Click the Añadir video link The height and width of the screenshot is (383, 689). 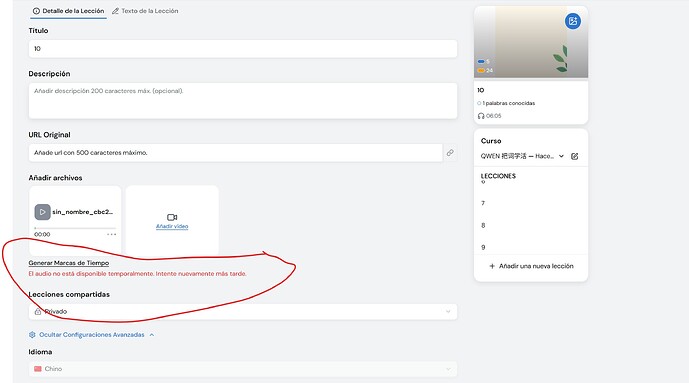[x=172, y=227]
